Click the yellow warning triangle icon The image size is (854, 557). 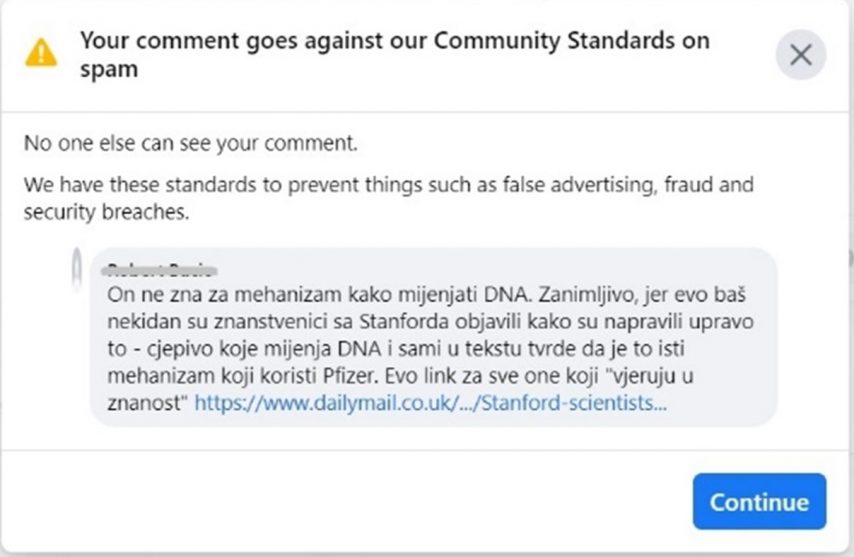[41, 51]
